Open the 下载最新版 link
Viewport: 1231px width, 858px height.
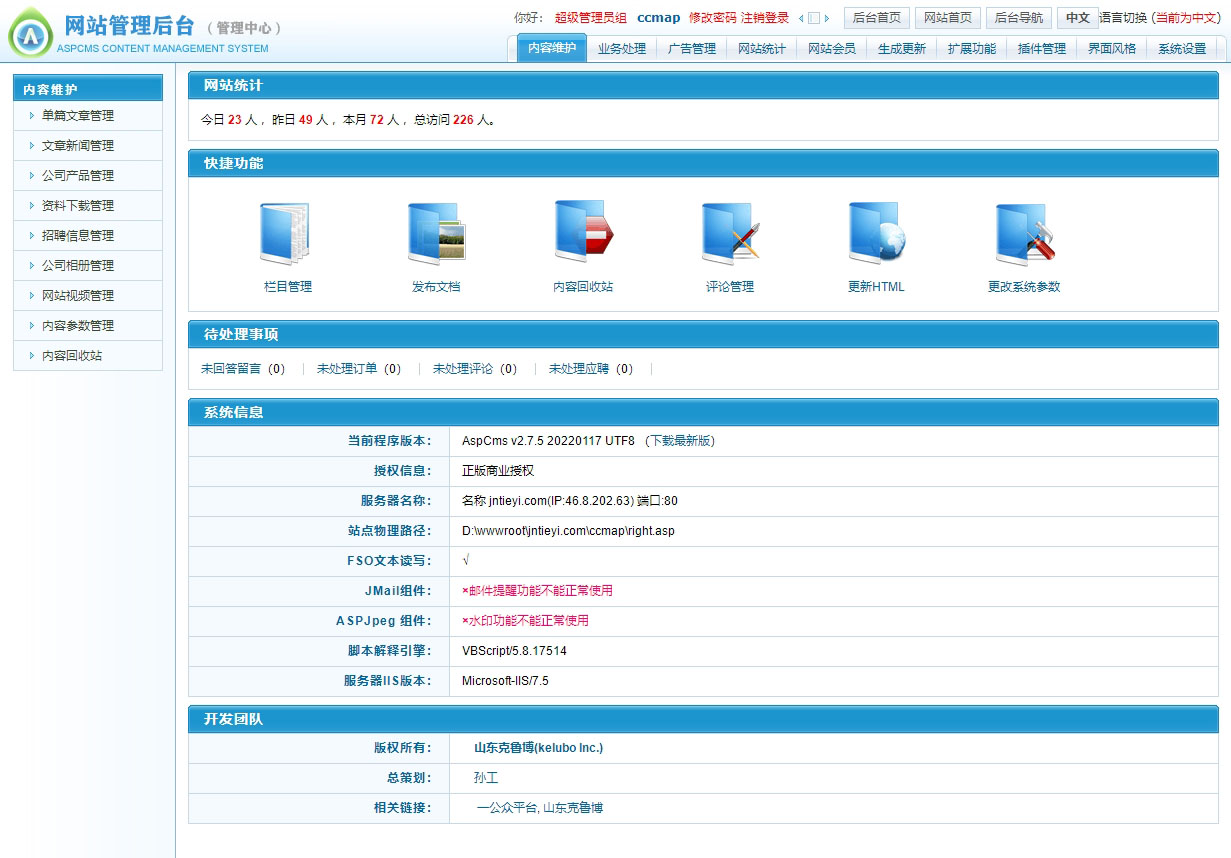pyautogui.click(x=679, y=441)
